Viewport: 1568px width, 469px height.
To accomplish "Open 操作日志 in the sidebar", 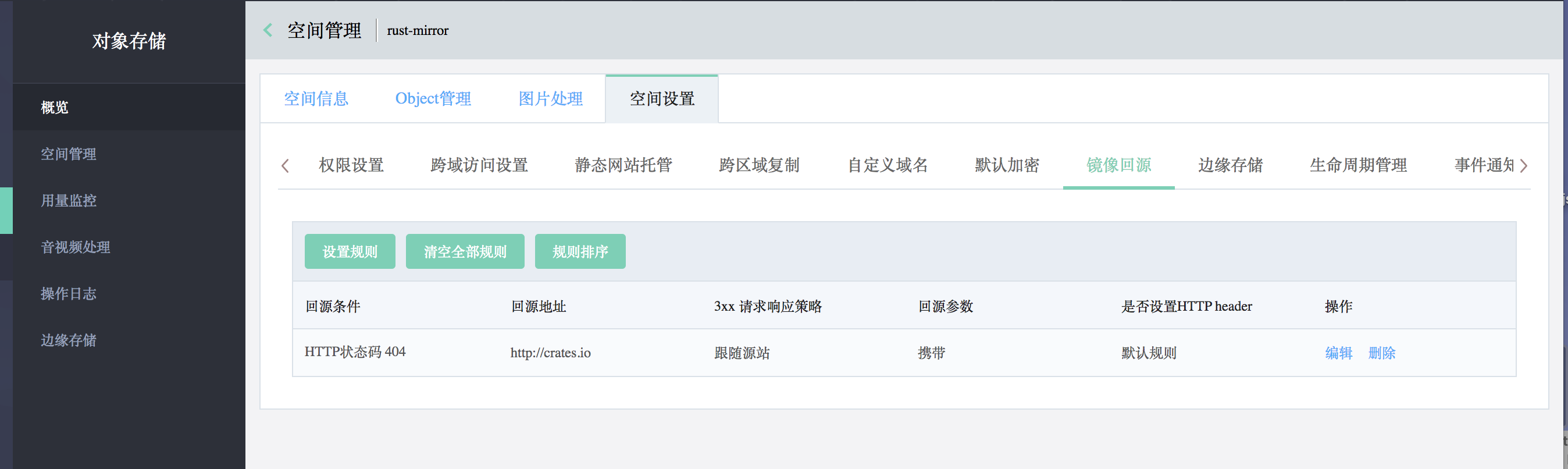I will 129,294.
